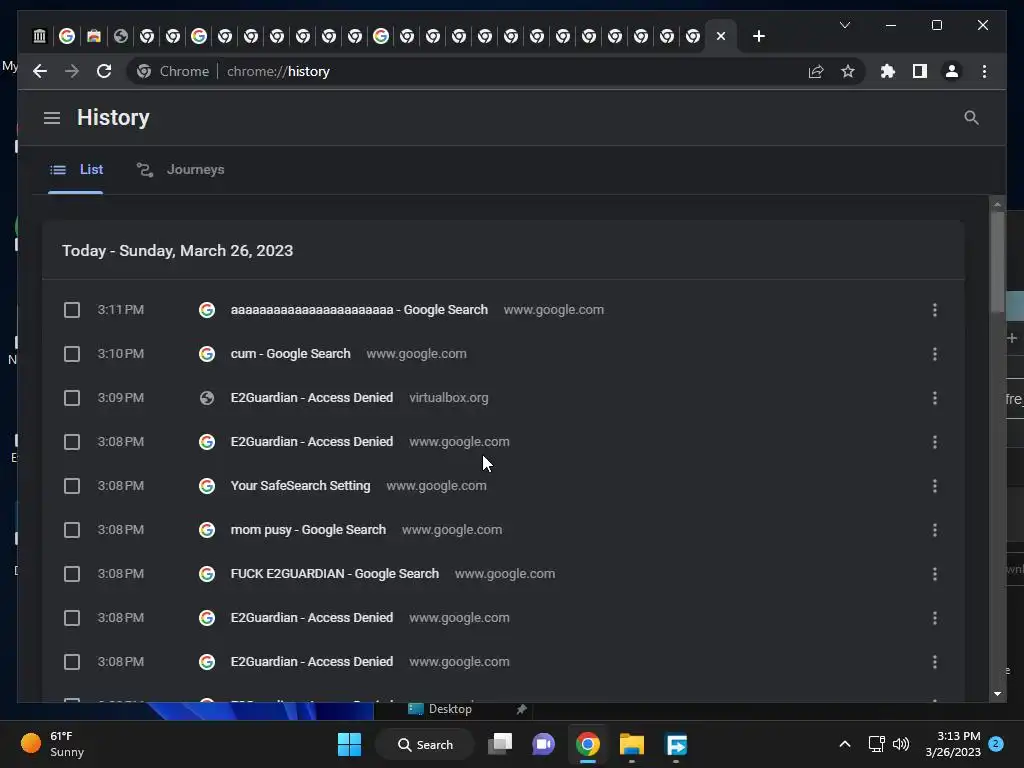Click the history list vertical scrollbar
The height and width of the screenshot is (768, 1024).
coord(997,261)
